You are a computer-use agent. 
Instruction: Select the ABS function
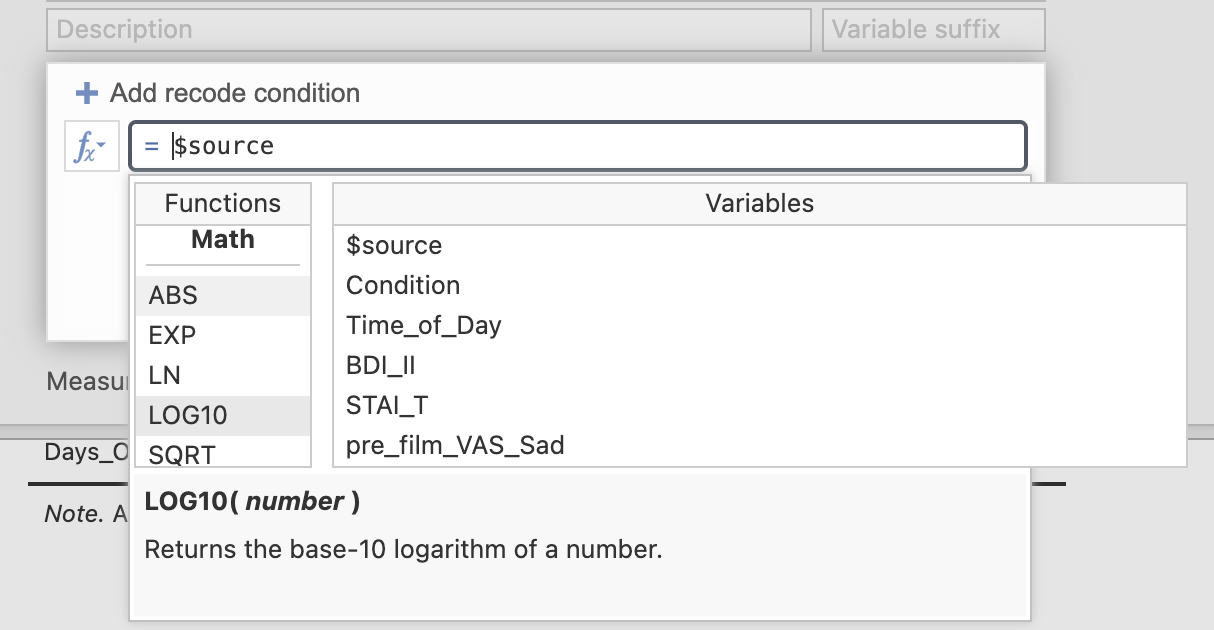tap(223, 296)
